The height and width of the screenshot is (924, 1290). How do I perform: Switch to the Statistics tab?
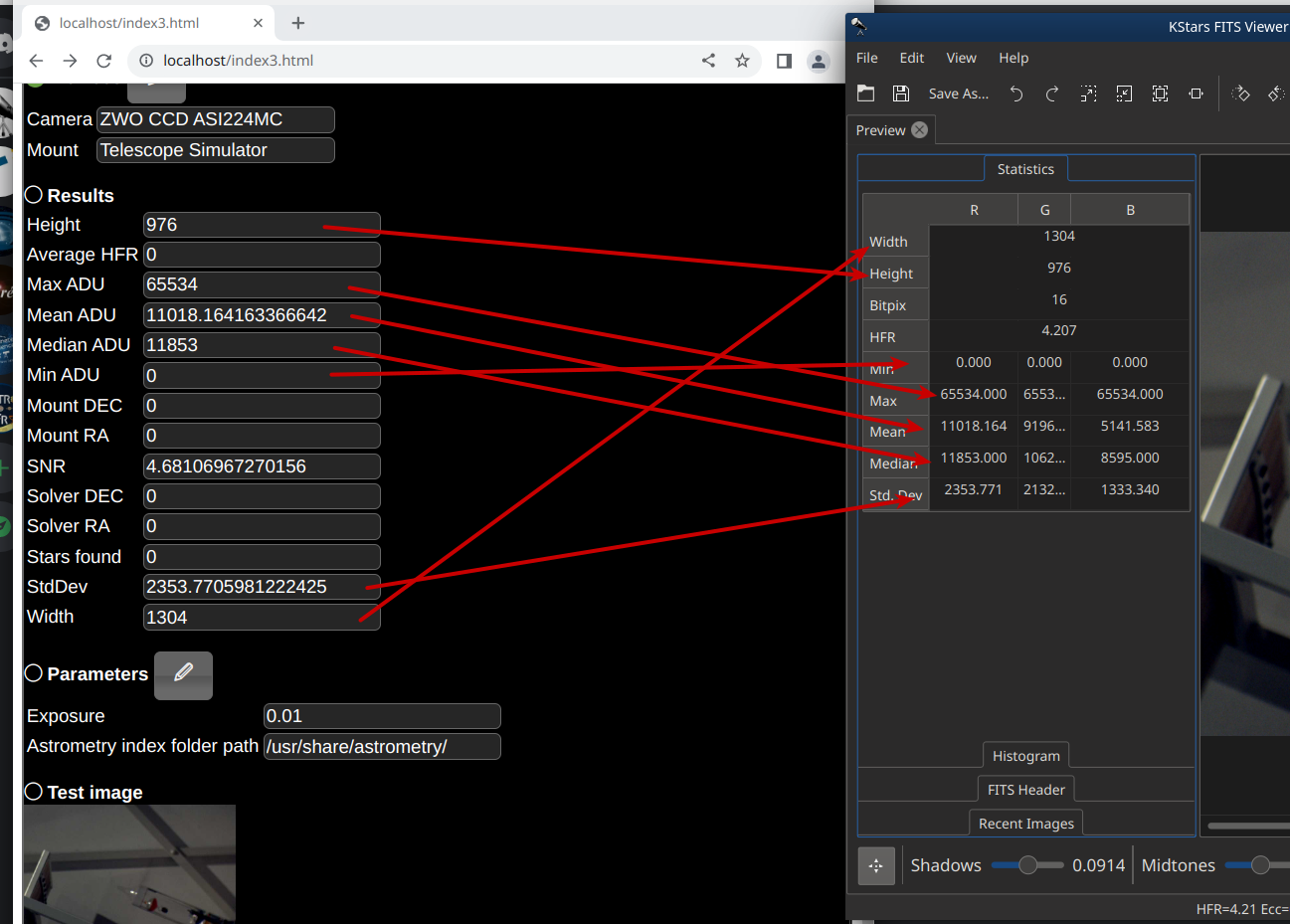[x=1025, y=169]
